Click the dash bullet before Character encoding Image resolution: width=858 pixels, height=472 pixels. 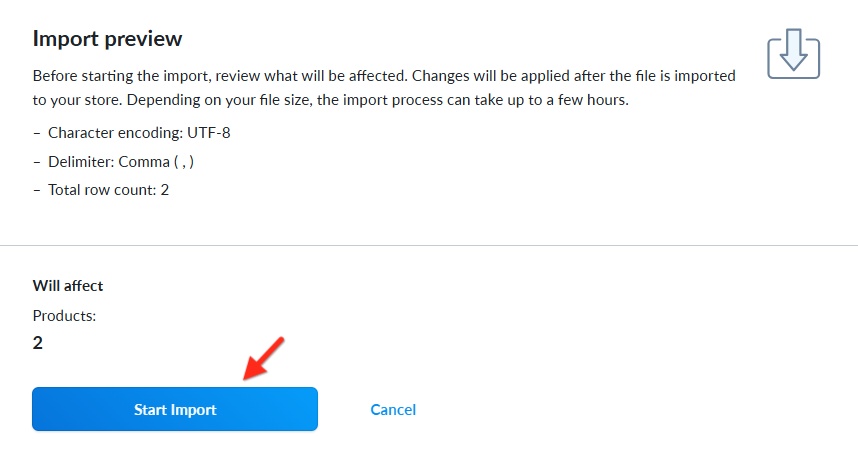[x=37, y=133]
